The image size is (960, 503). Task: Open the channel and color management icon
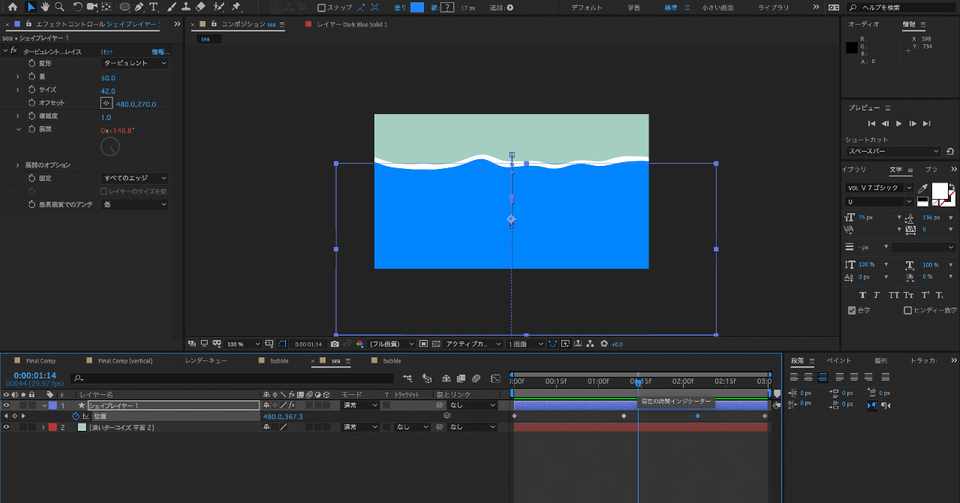pyautogui.click(x=360, y=344)
